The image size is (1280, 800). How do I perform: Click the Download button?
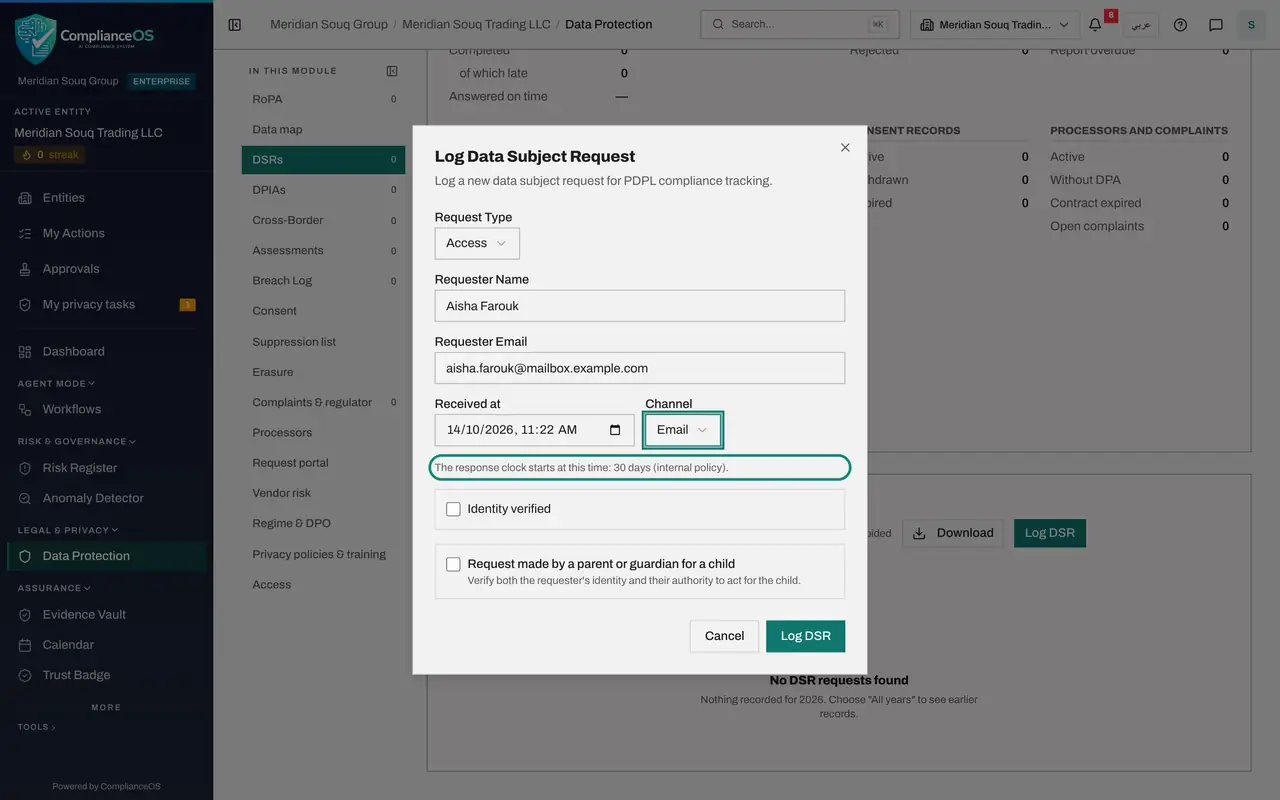(x=953, y=533)
